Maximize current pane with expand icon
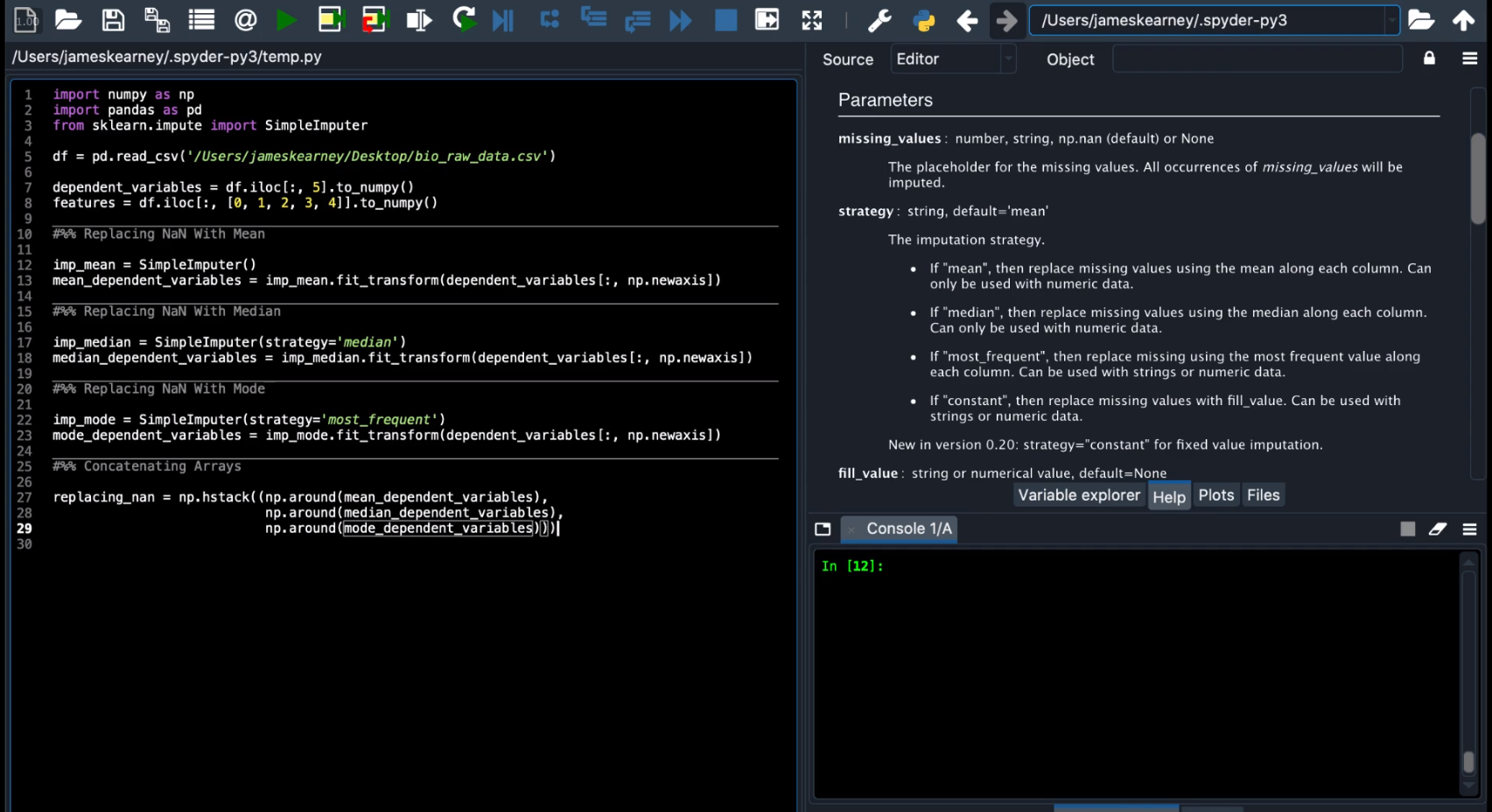The image size is (1492, 812). tap(812, 20)
